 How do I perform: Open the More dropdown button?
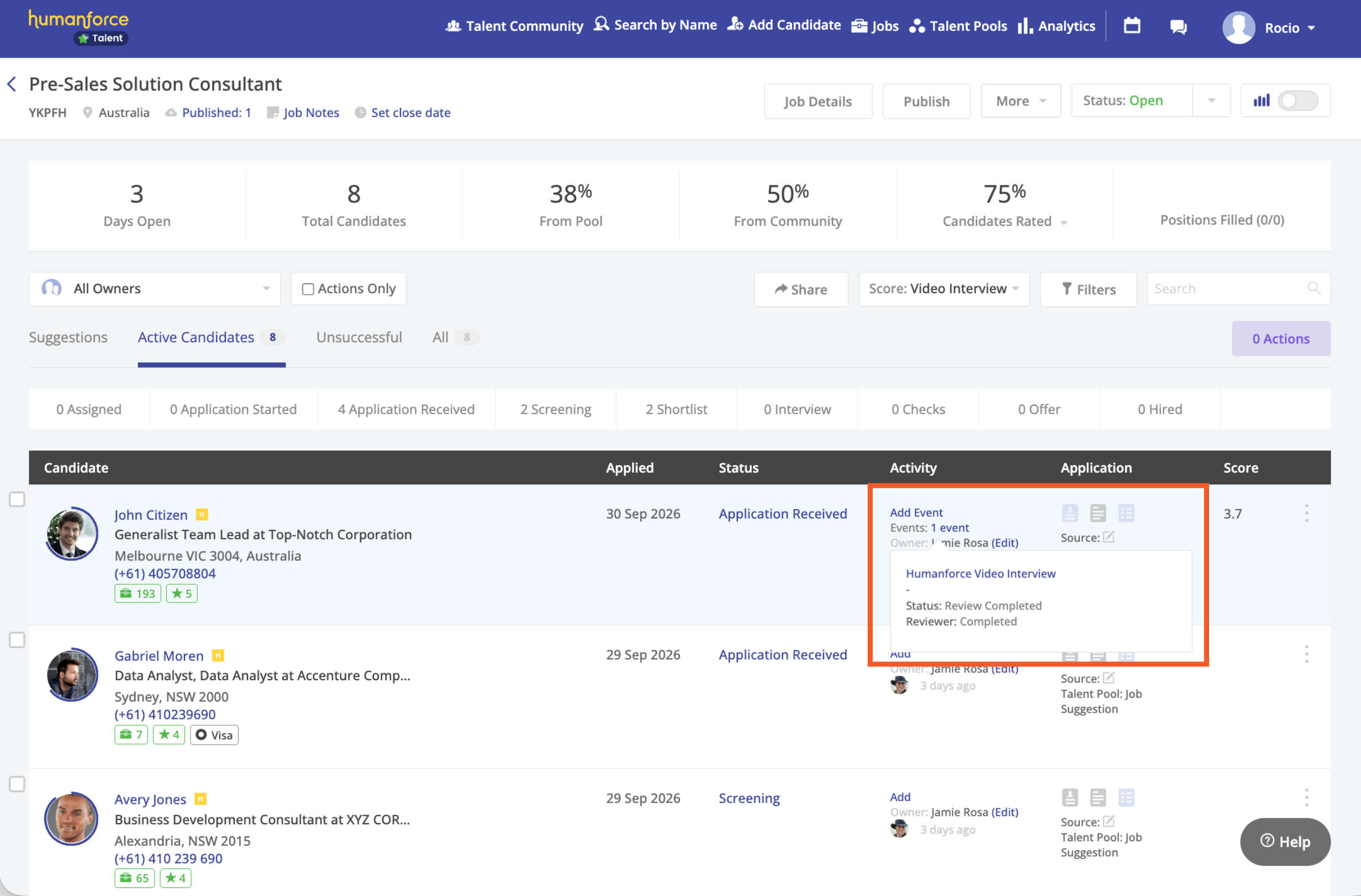[1021, 101]
